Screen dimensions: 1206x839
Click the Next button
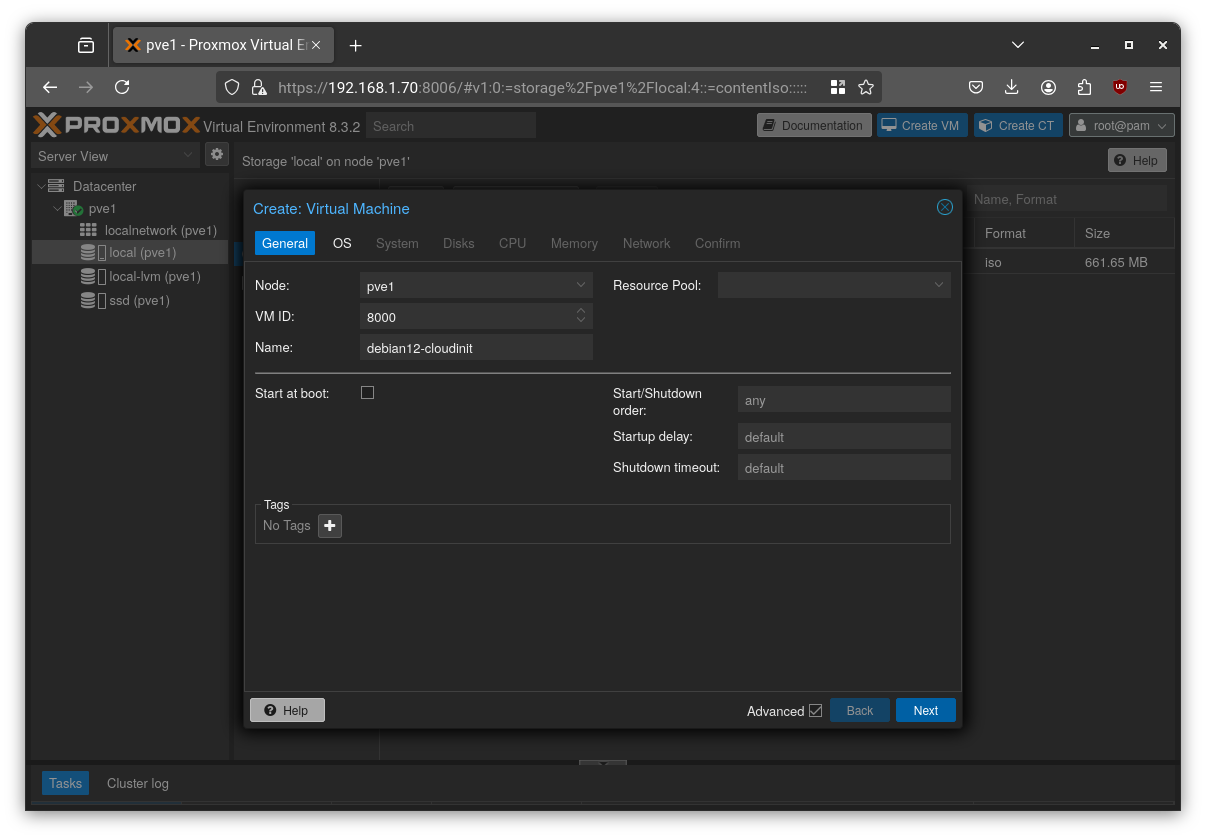click(x=924, y=710)
